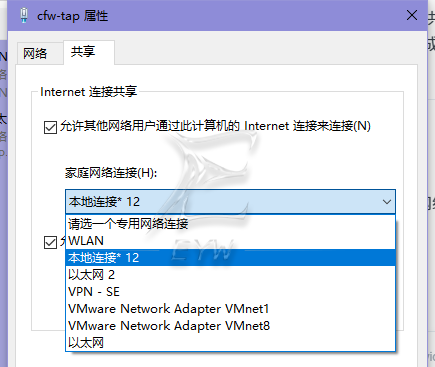Select VMware Network Adapter VMnet8
This screenshot has width=435, height=367.
tap(230, 326)
